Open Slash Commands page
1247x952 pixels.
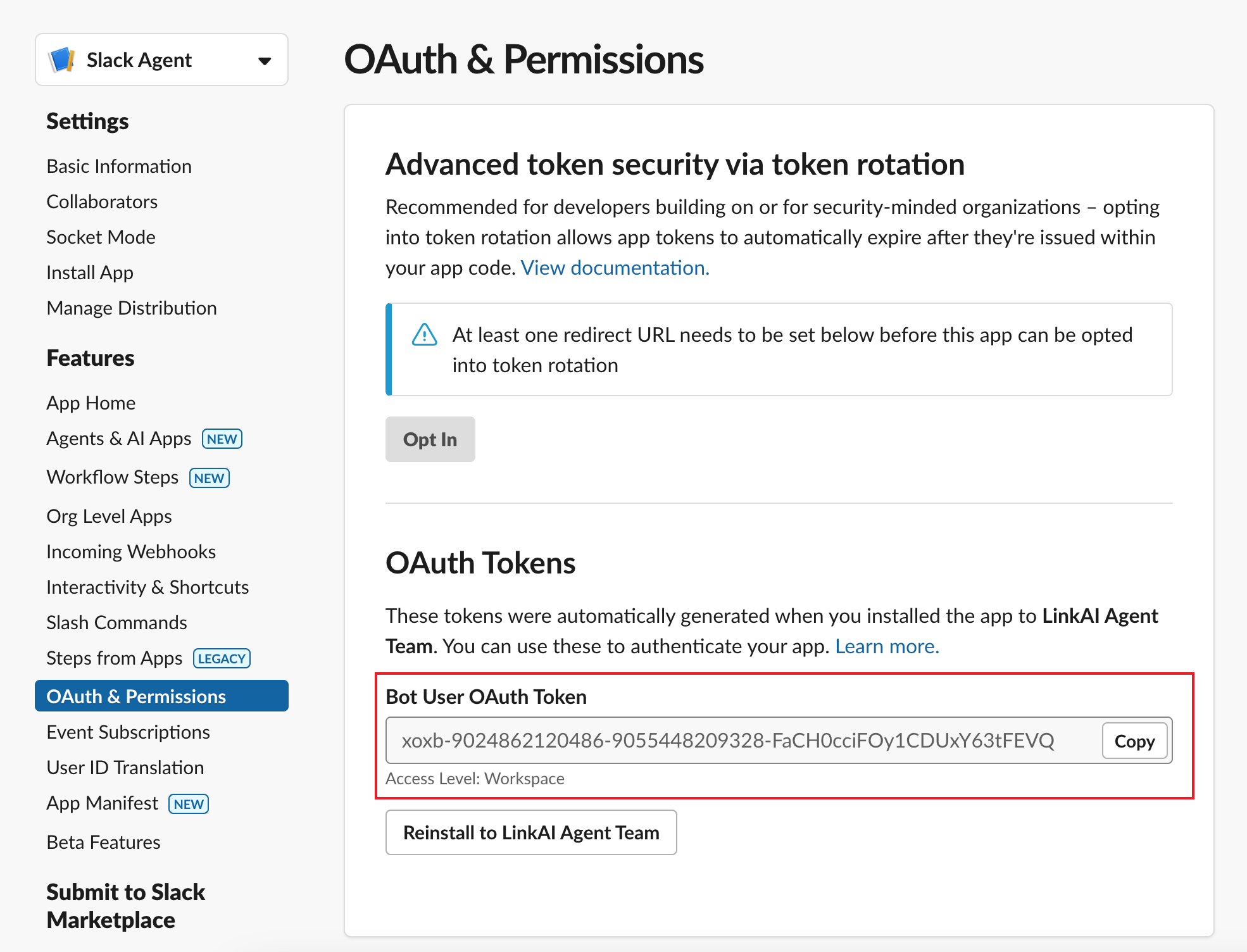coord(116,622)
